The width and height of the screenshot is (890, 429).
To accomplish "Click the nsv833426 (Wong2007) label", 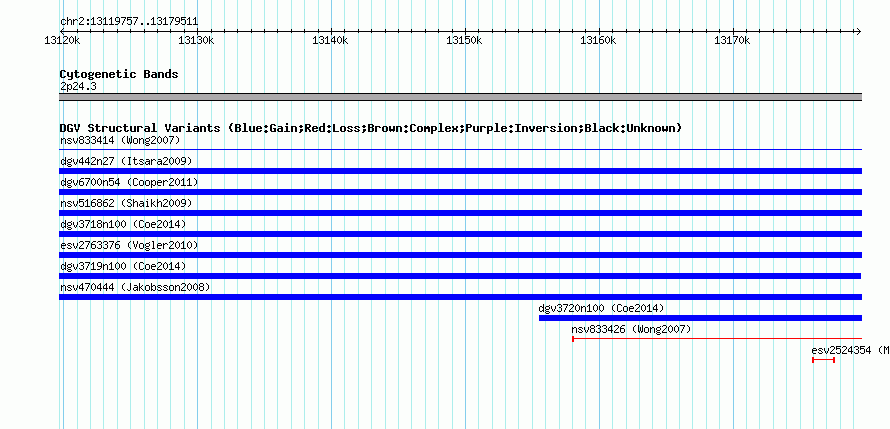I will point(631,329).
